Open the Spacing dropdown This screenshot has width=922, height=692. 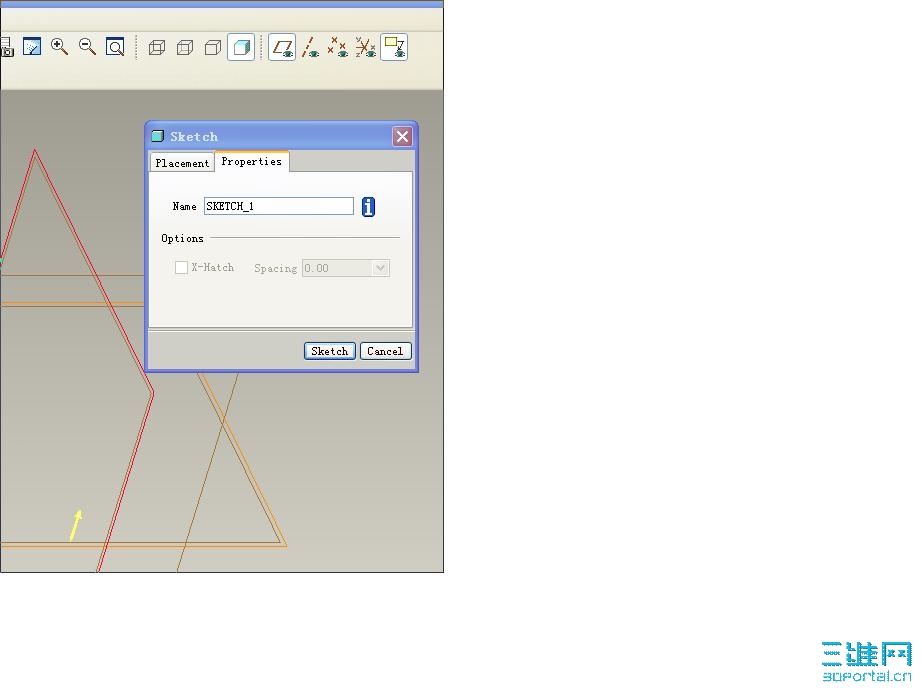(380, 268)
